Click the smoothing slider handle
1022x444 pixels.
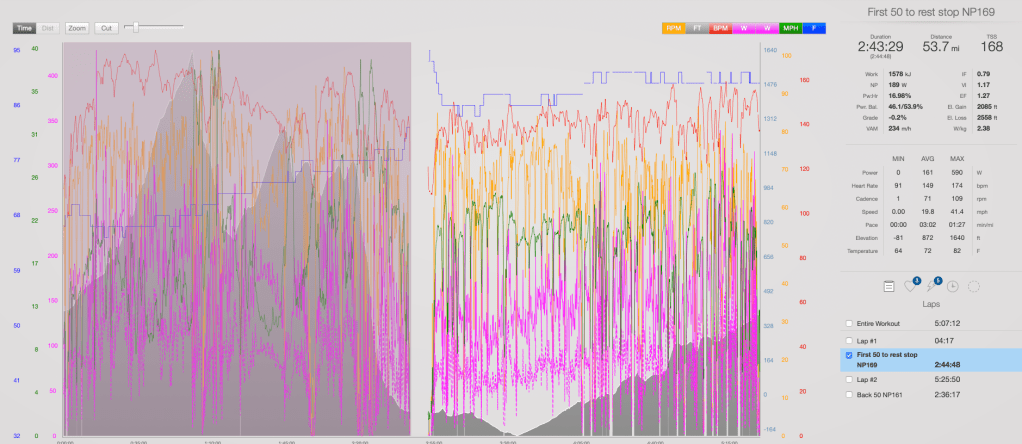click(136, 27)
